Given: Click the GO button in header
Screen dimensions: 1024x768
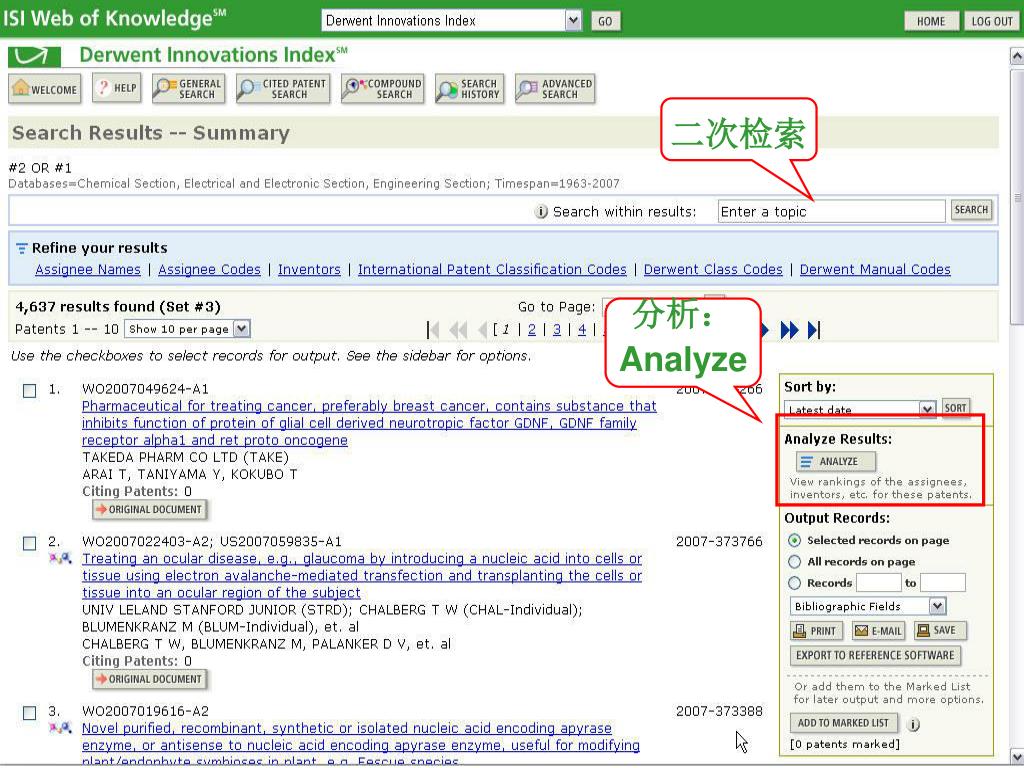Looking at the screenshot, I should pos(605,22).
